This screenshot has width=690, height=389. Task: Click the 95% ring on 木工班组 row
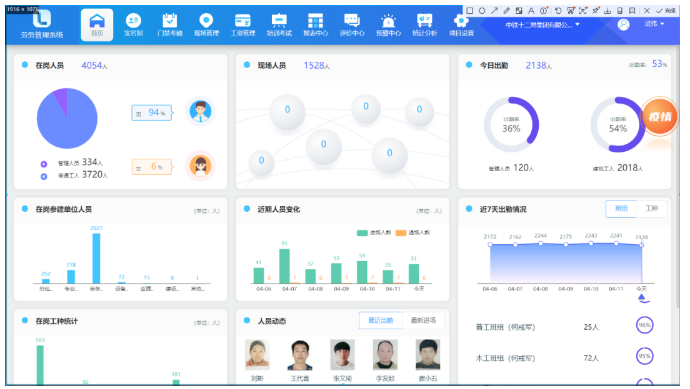pos(645,356)
